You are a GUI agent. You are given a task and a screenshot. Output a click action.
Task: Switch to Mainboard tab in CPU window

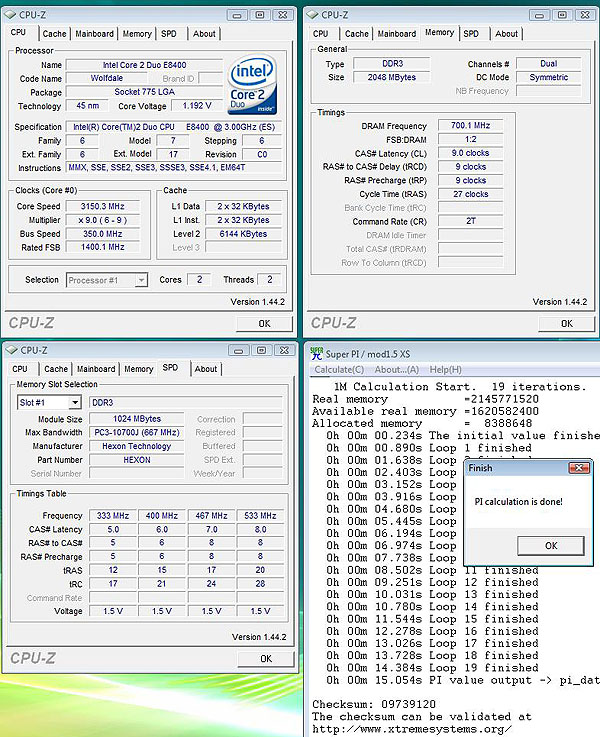[x=94, y=34]
